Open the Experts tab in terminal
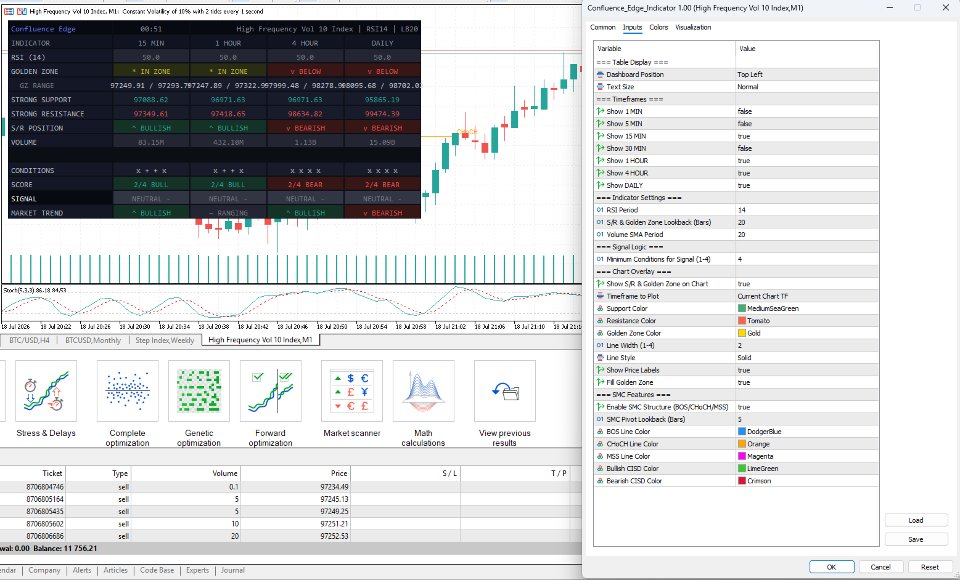960x580 pixels. click(x=197, y=570)
